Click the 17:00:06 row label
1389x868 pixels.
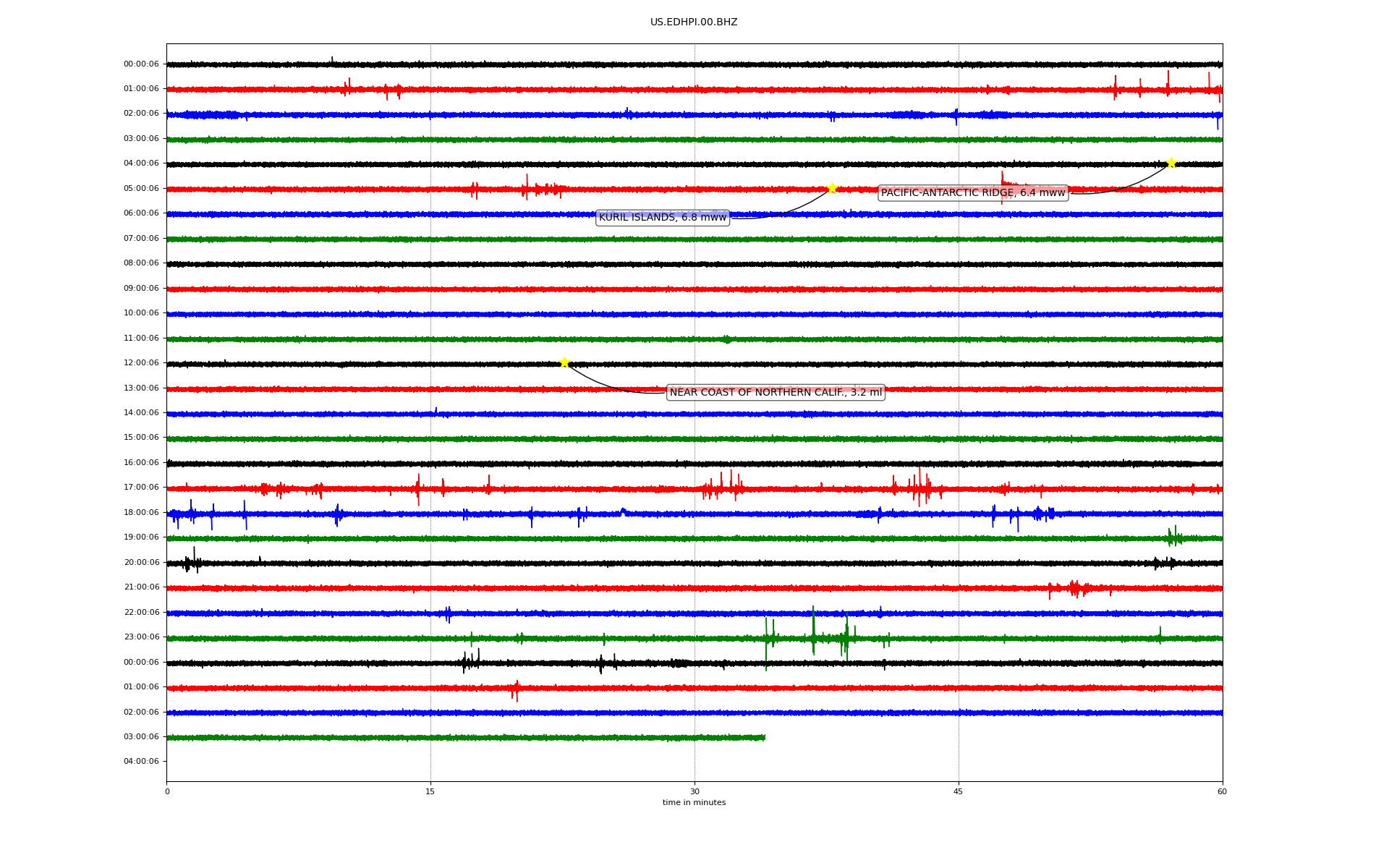141,488
